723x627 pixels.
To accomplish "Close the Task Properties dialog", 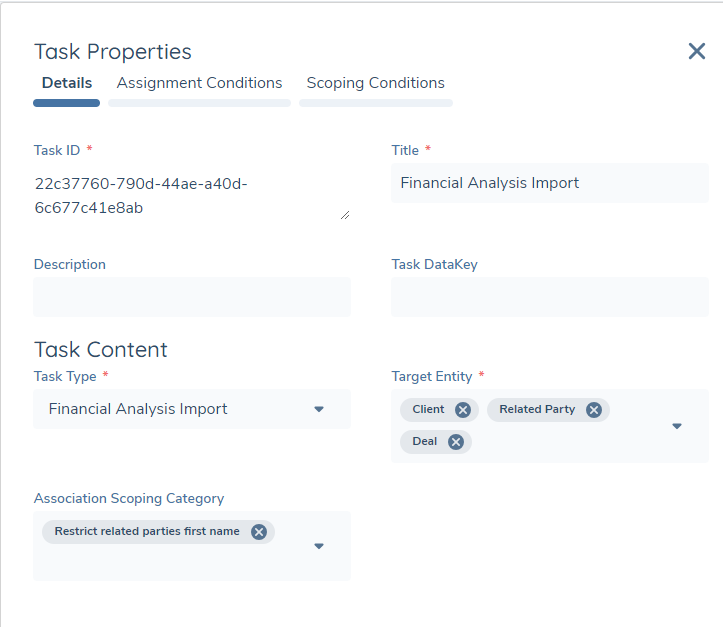I will coord(697,51).
